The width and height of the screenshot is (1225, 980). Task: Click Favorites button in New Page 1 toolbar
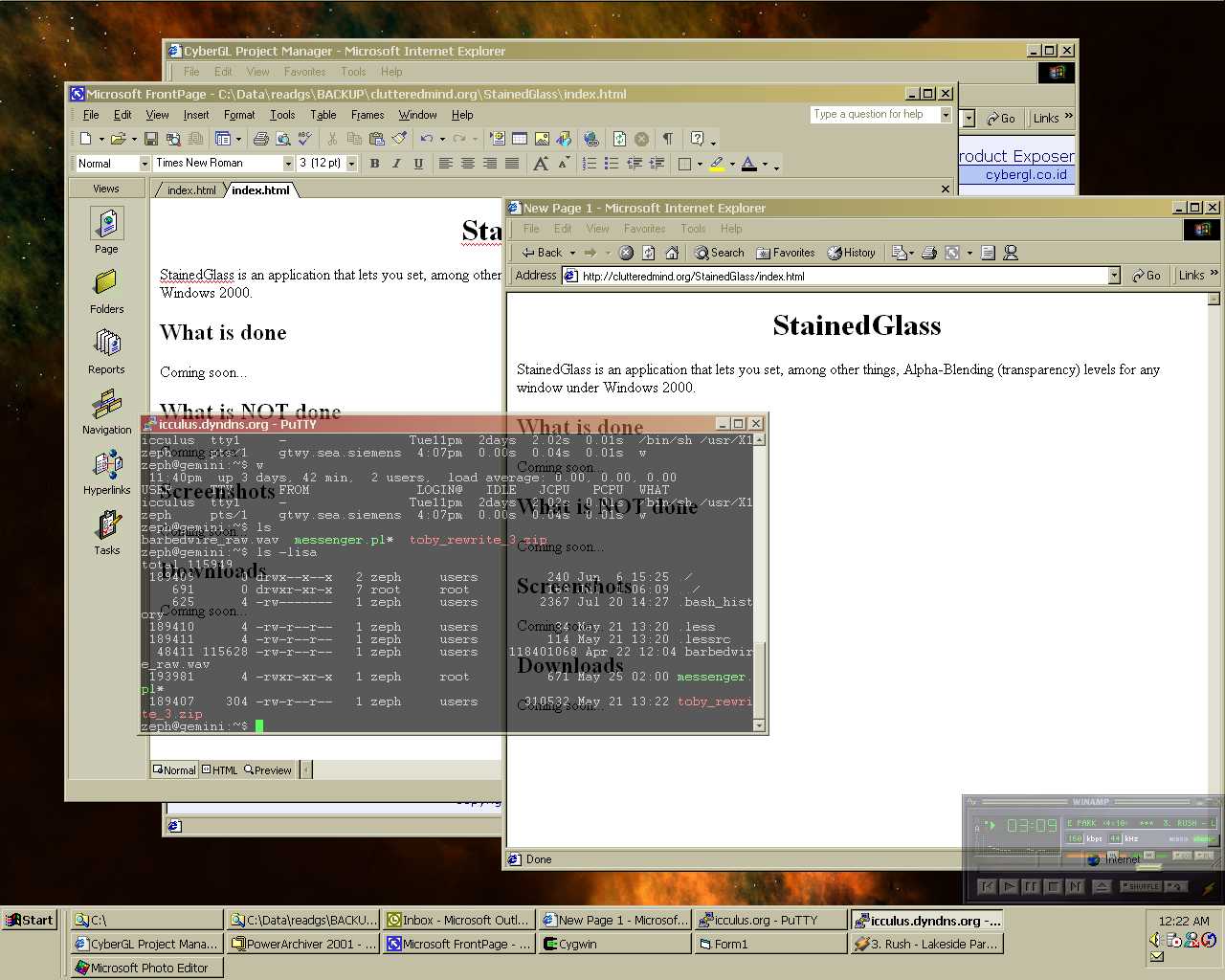pos(785,253)
